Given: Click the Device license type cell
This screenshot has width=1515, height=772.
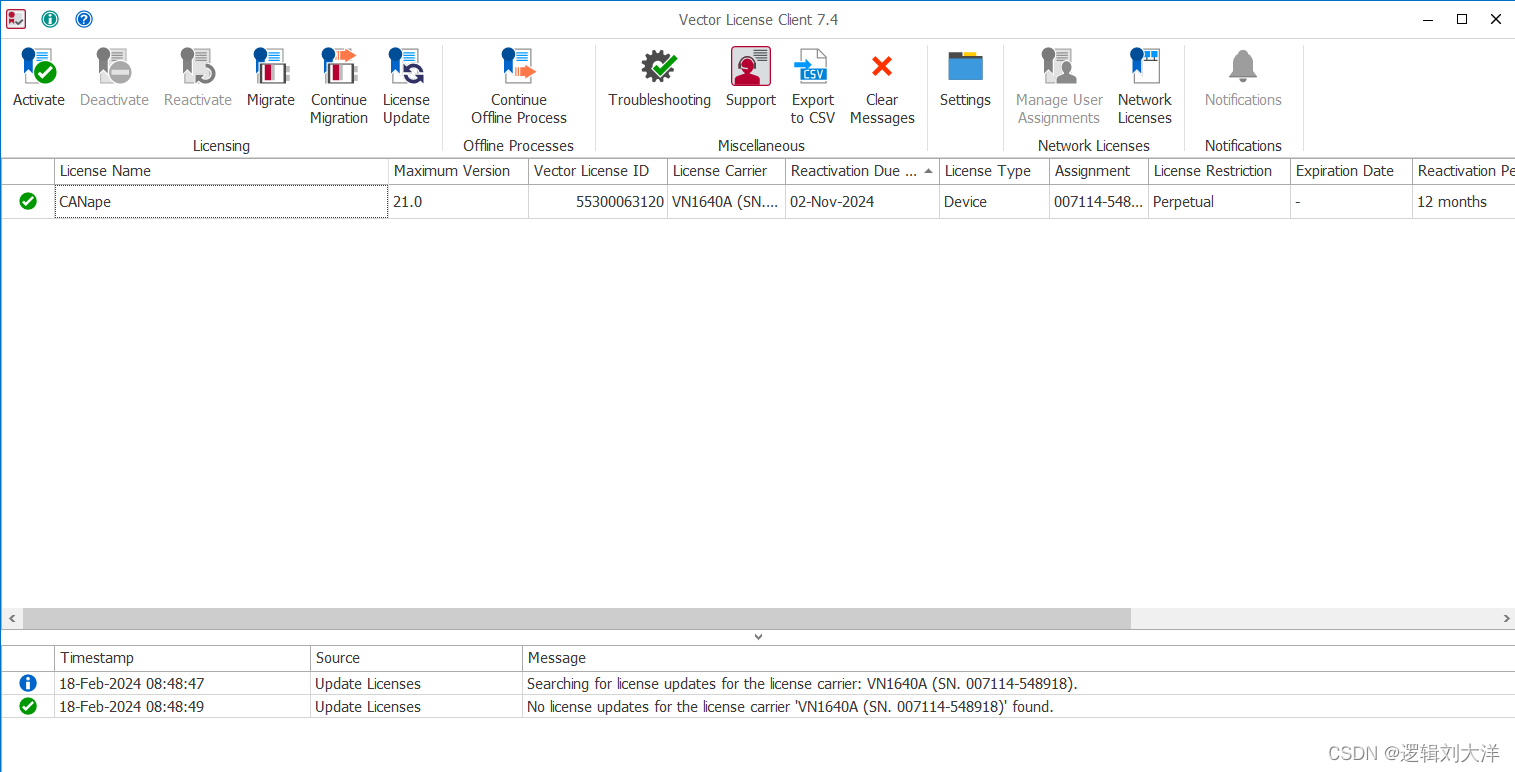Looking at the screenshot, I should coord(994,202).
